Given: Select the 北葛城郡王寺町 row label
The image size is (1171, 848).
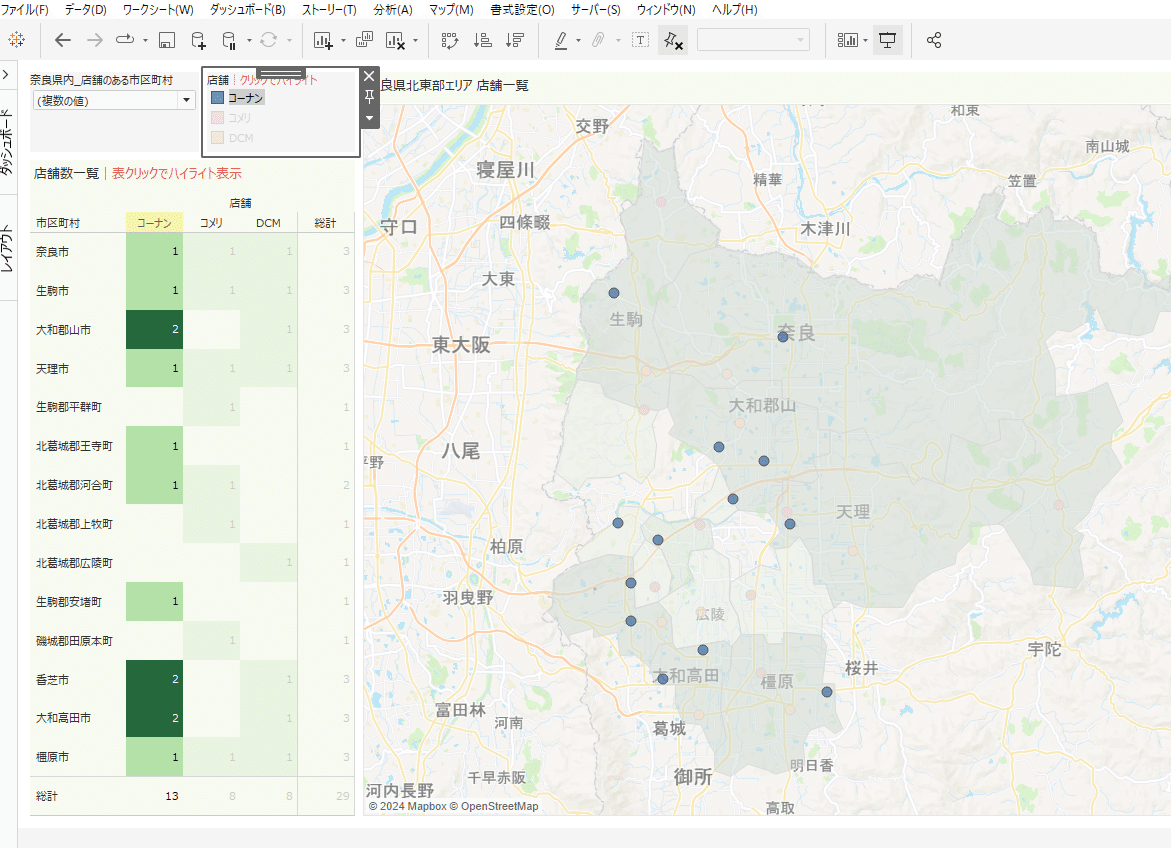Looking at the screenshot, I should pos(74,446).
